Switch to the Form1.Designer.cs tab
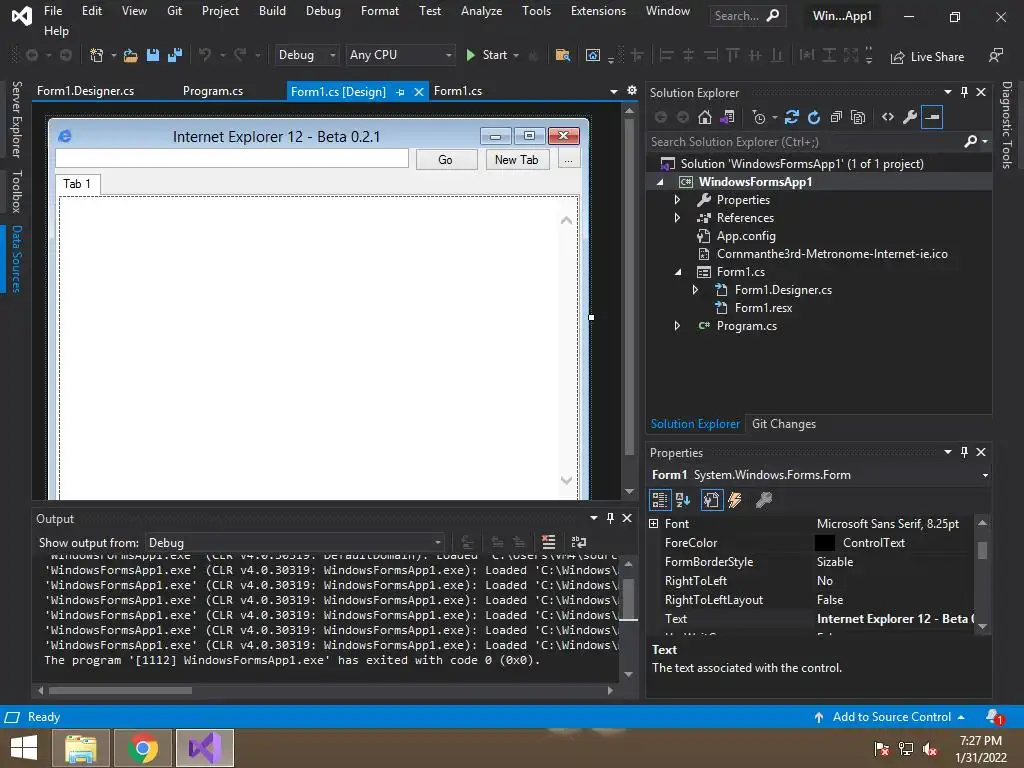 pyautogui.click(x=86, y=91)
